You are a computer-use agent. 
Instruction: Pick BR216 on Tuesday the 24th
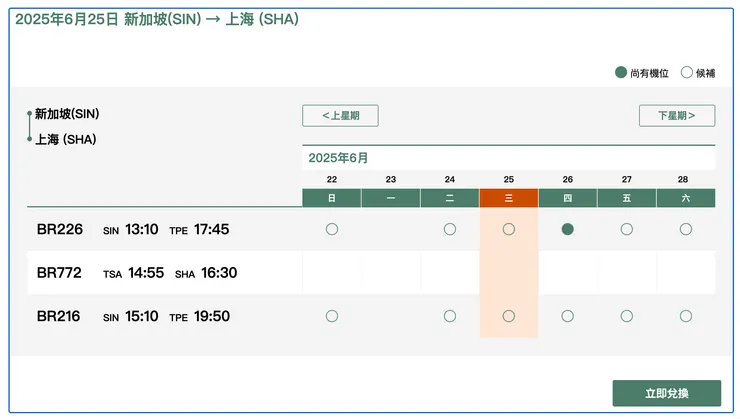[x=450, y=316]
